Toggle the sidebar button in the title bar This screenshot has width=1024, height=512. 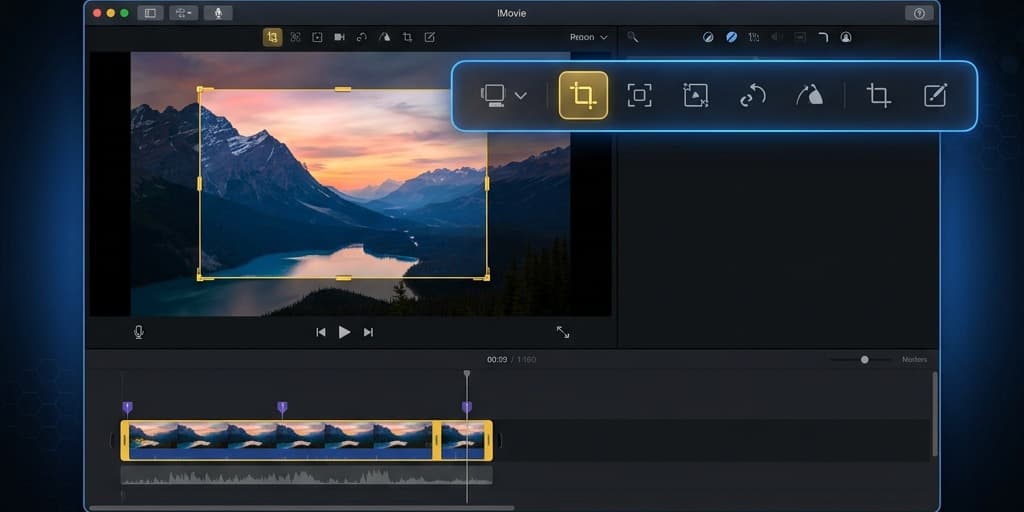pos(150,13)
